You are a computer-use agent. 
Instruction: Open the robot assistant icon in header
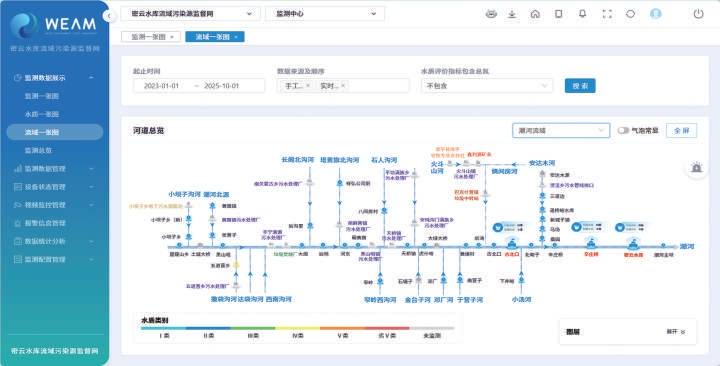coord(491,14)
